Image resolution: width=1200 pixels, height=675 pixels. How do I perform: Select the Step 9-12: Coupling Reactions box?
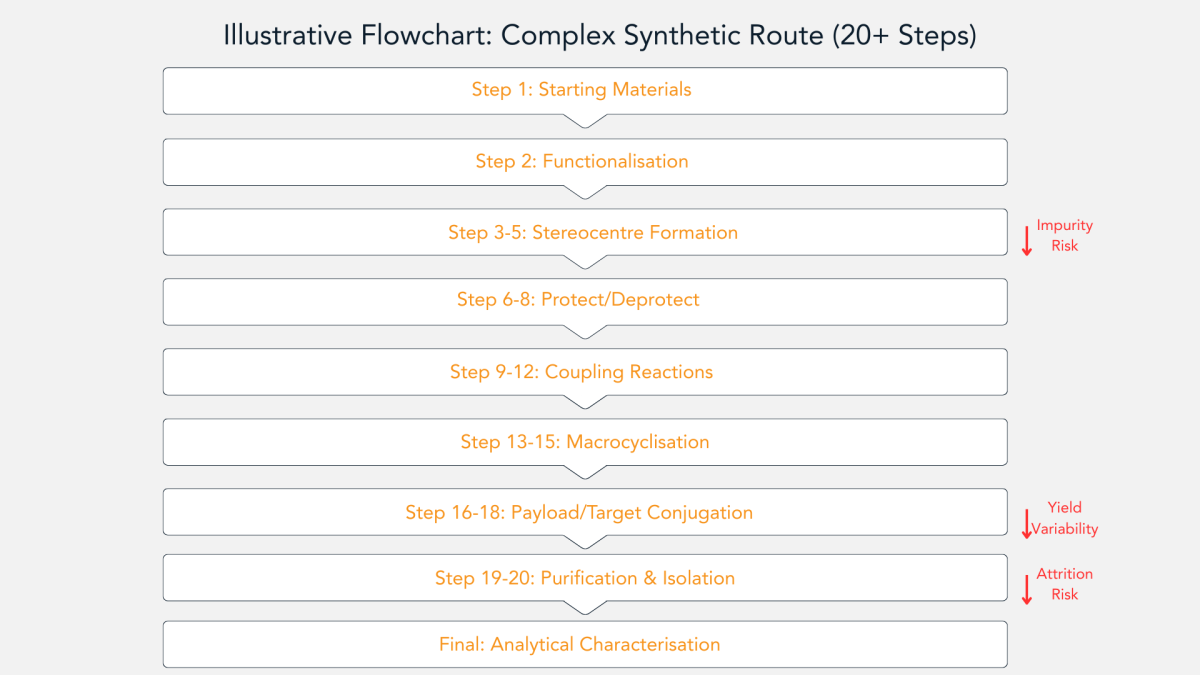(x=585, y=372)
